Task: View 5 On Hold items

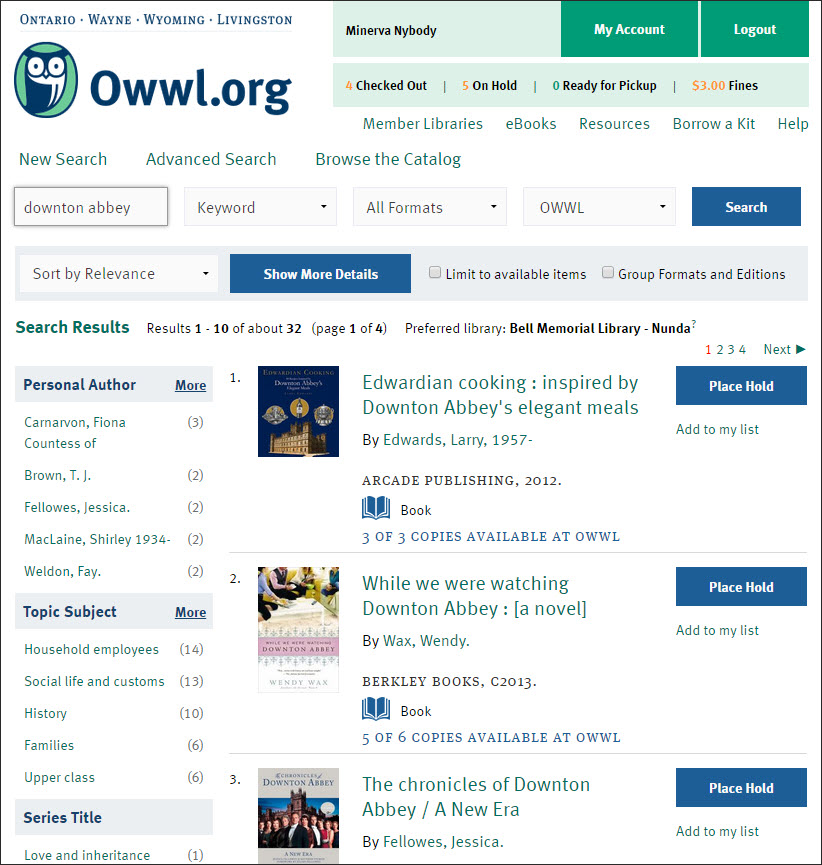Action: [489, 86]
